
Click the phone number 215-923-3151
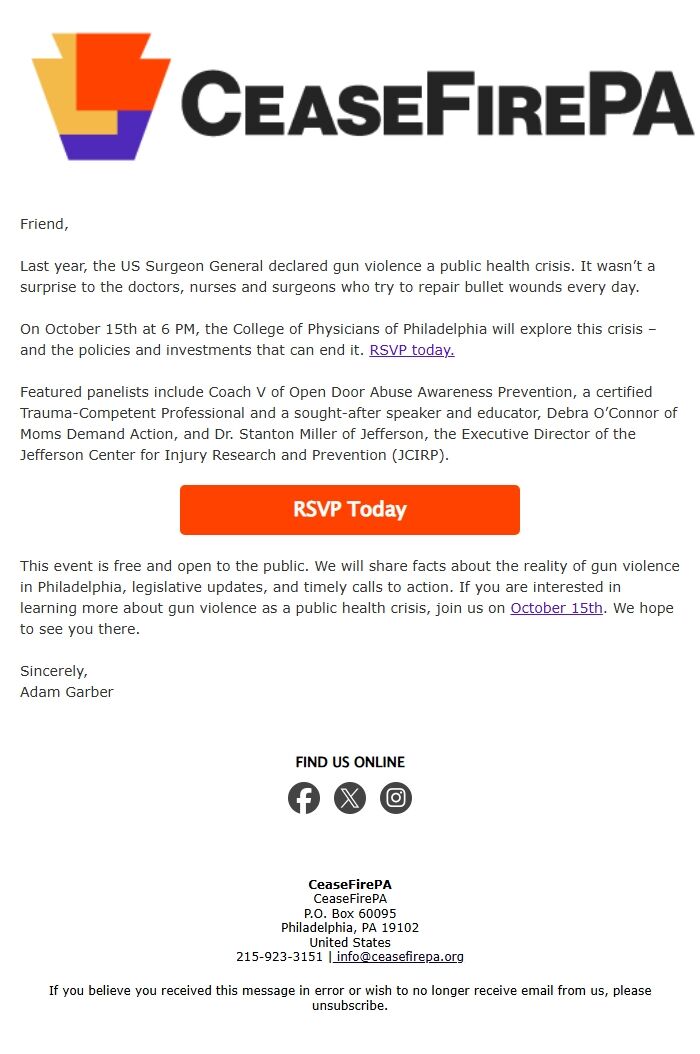(x=279, y=957)
